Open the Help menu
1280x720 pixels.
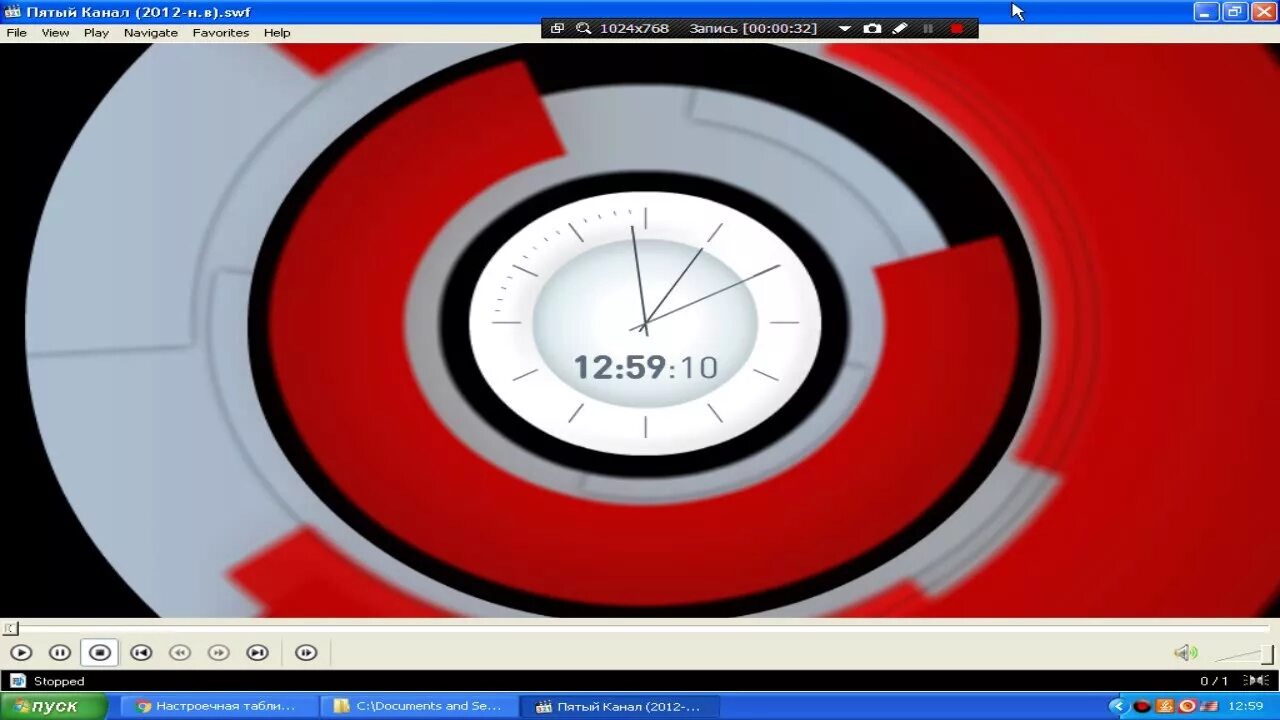point(277,33)
